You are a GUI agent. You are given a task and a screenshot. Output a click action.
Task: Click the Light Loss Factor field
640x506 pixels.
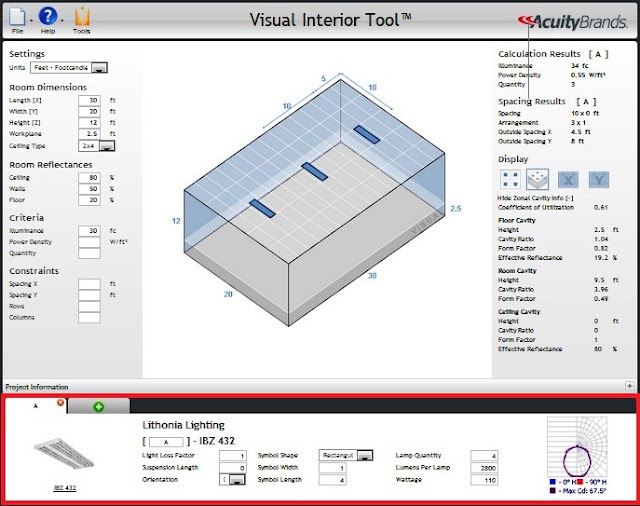coord(233,455)
